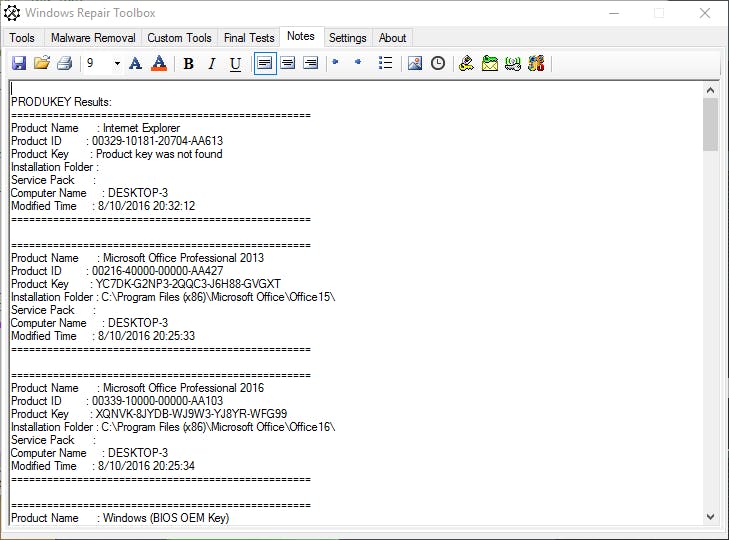Screen dimensions: 729x540
Task: Increase indent with right arrow icon
Action: coord(358,62)
